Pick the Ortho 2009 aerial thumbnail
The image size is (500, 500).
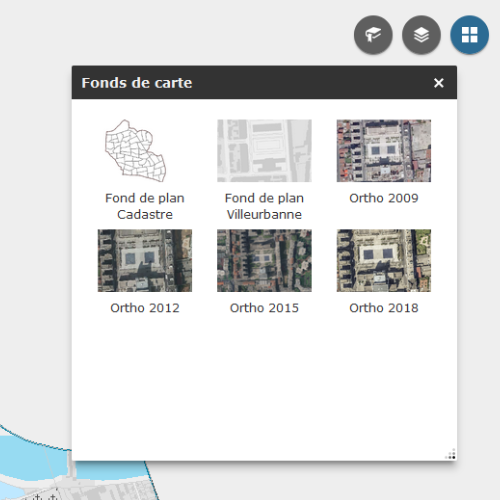click(384, 151)
